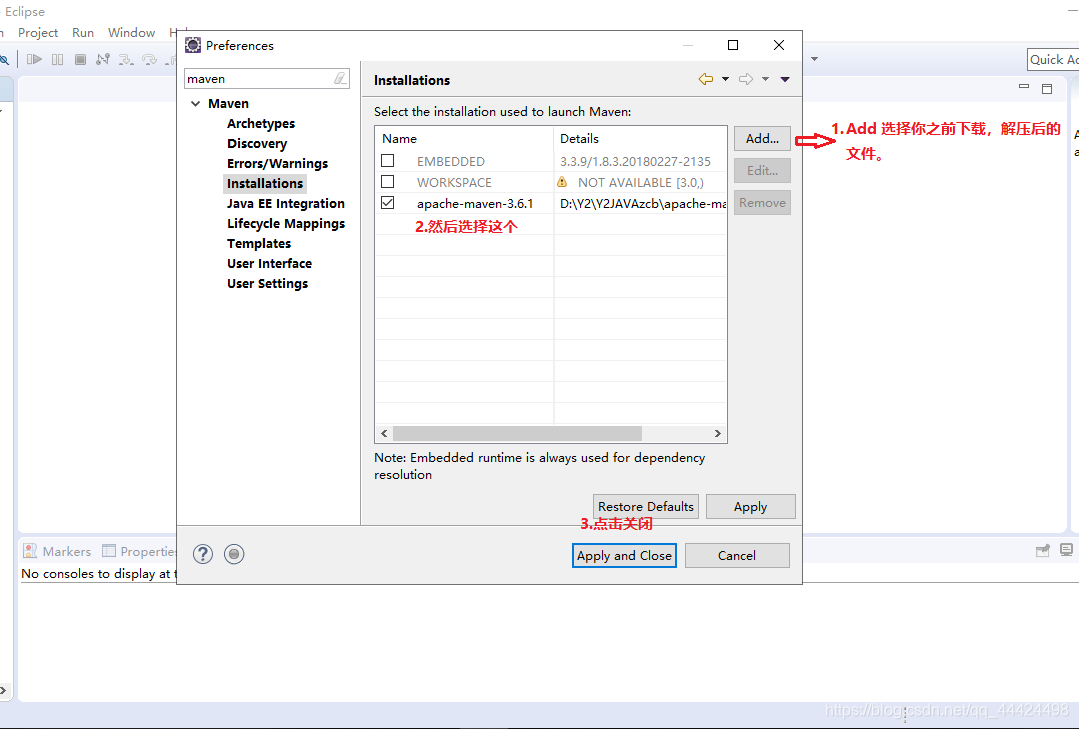Collapse the Maven tree node
1079x729 pixels.
pos(195,103)
